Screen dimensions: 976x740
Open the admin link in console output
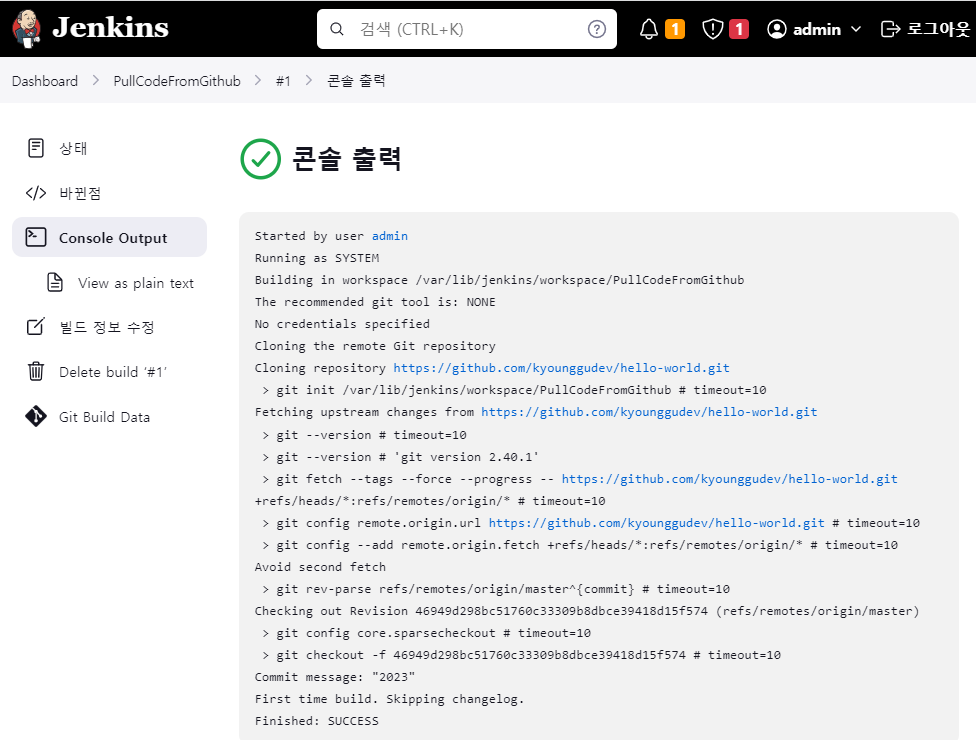click(x=390, y=236)
